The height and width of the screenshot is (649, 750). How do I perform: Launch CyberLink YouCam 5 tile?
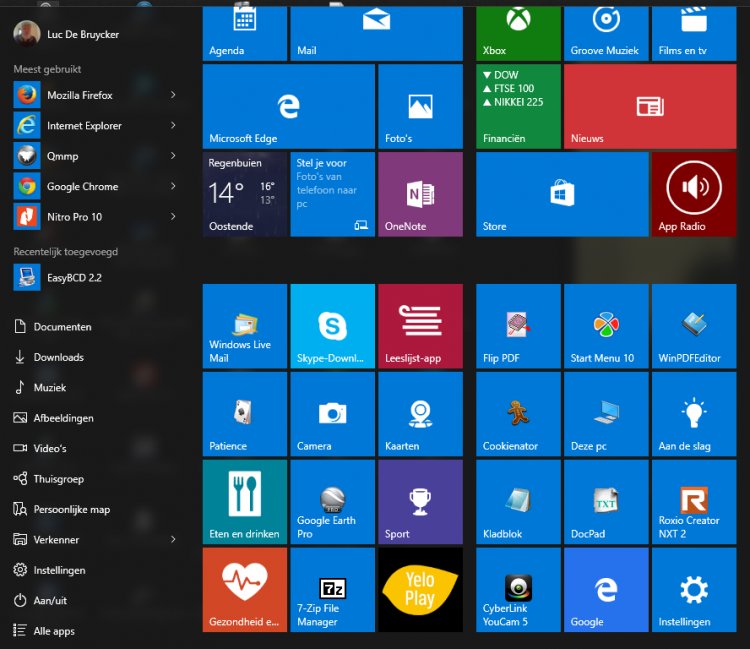[x=518, y=589]
